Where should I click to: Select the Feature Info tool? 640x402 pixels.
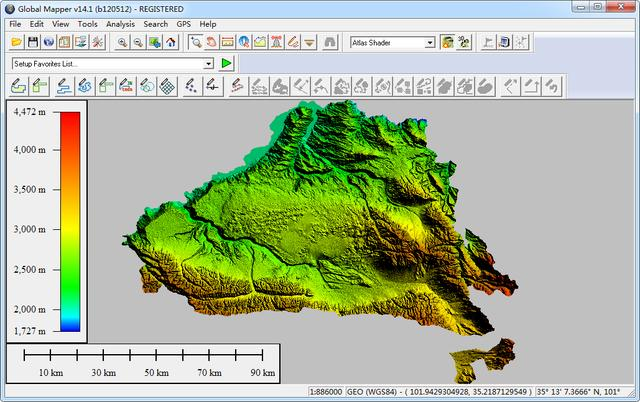coord(244,43)
